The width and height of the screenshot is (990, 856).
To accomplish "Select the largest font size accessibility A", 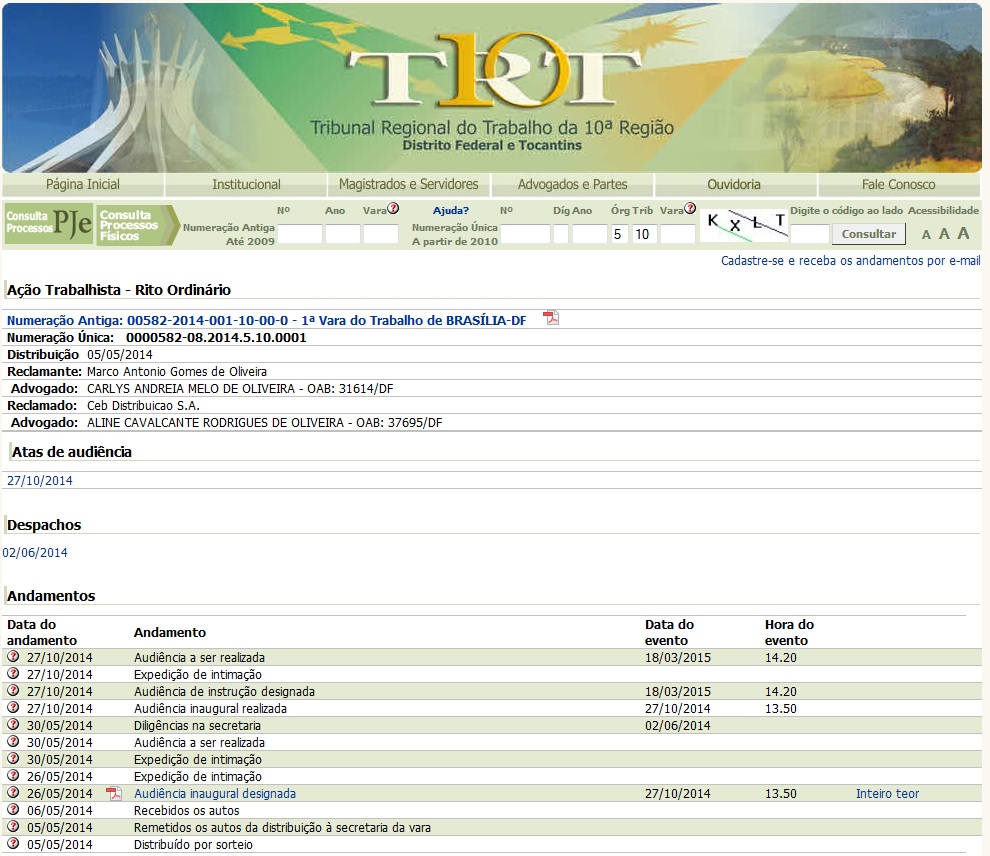I will tap(963, 233).
